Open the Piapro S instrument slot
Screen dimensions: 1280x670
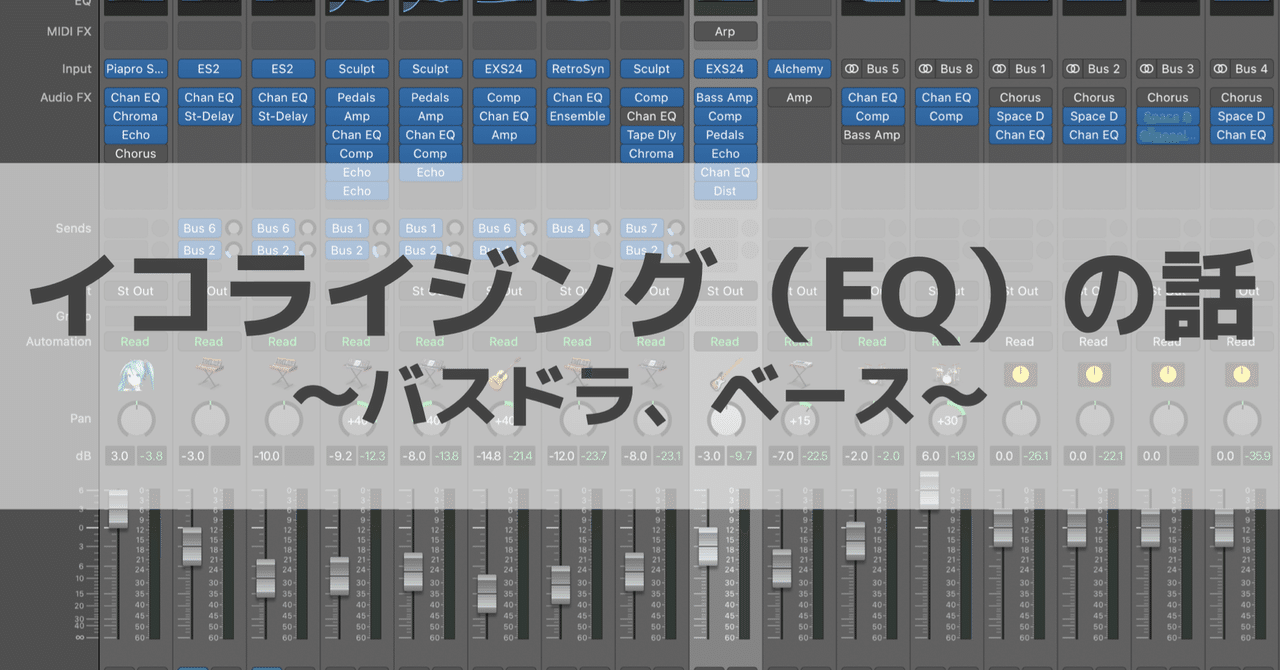click(135, 69)
